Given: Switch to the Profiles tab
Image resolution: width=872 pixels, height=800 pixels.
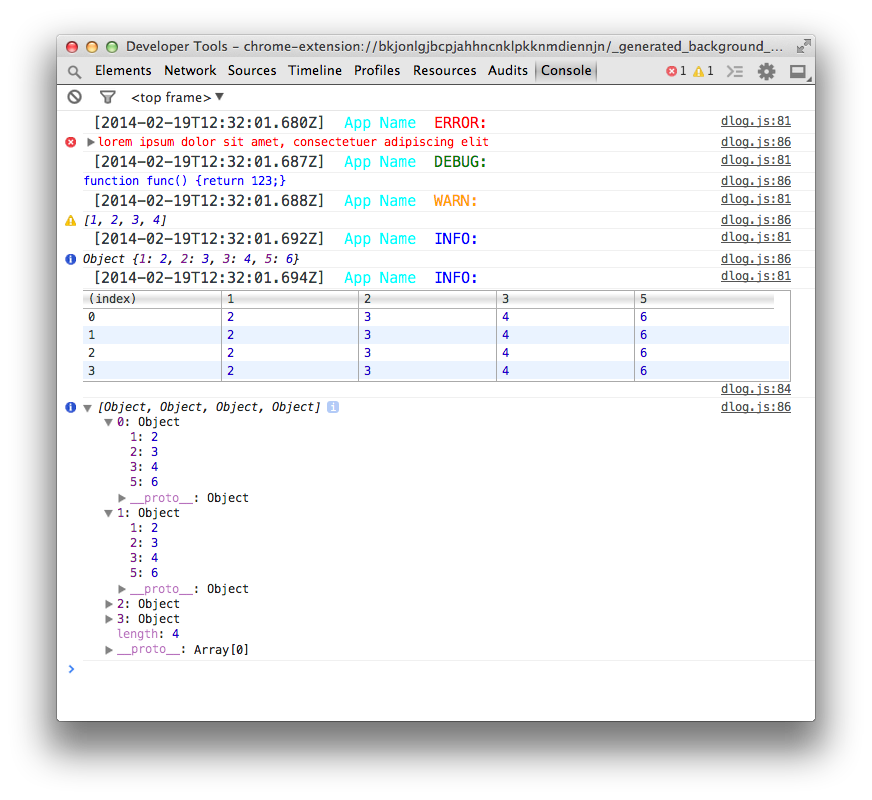Looking at the screenshot, I should tap(377, 71).
